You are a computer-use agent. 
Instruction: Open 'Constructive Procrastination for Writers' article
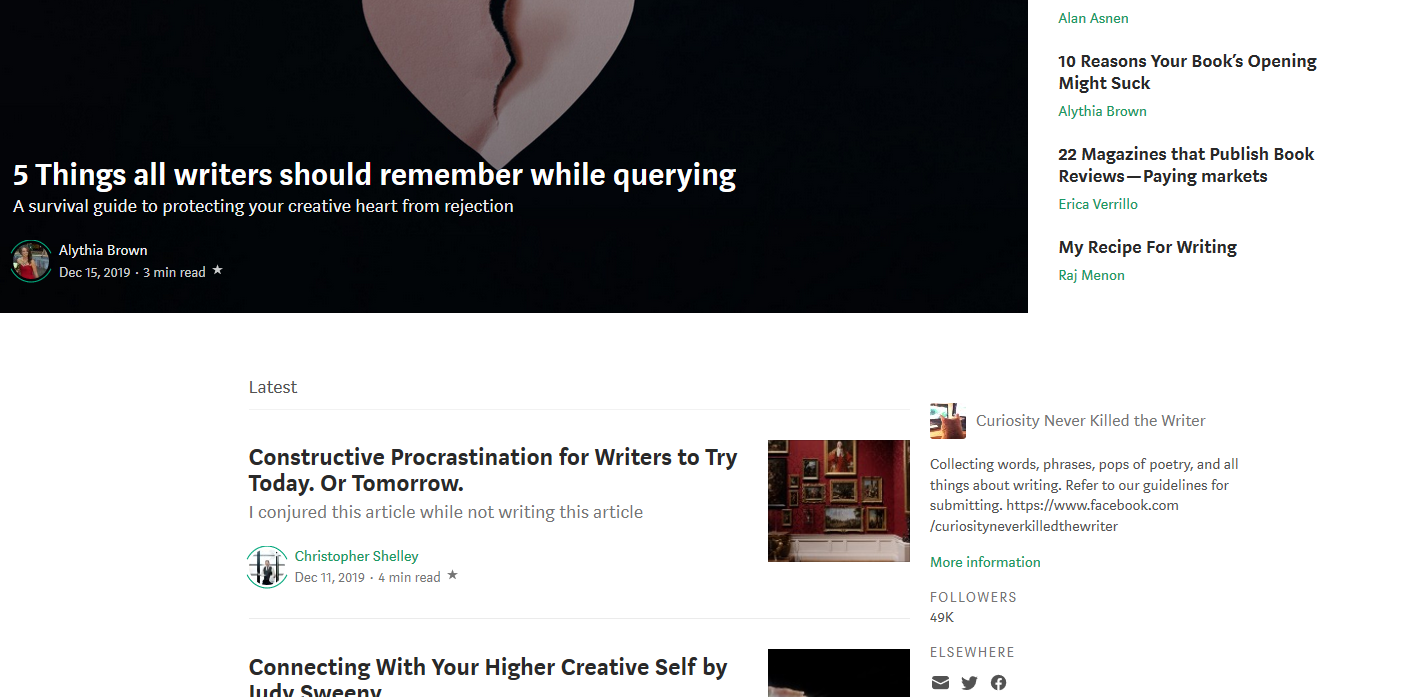pos(493,470)
